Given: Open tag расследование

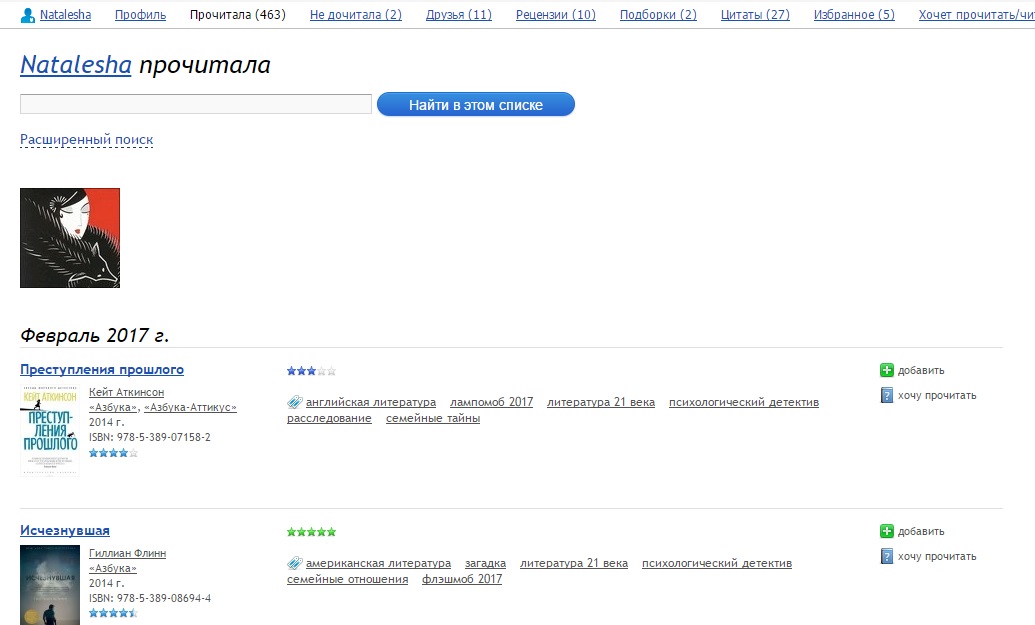Looking at the screenshot, I should (329, 418).
